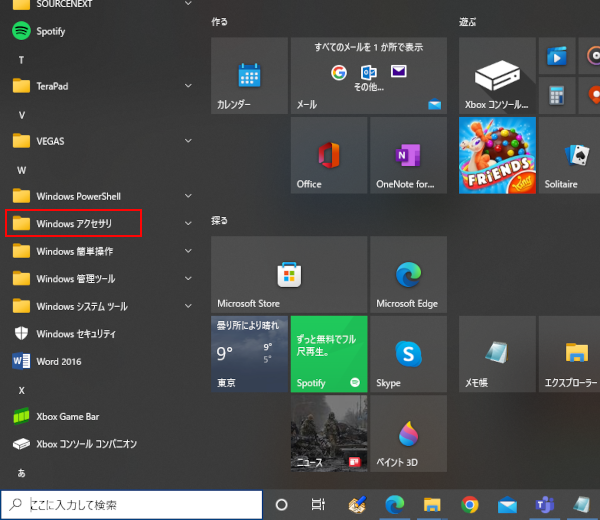Expand the TeraPad folder chevron

188,86
